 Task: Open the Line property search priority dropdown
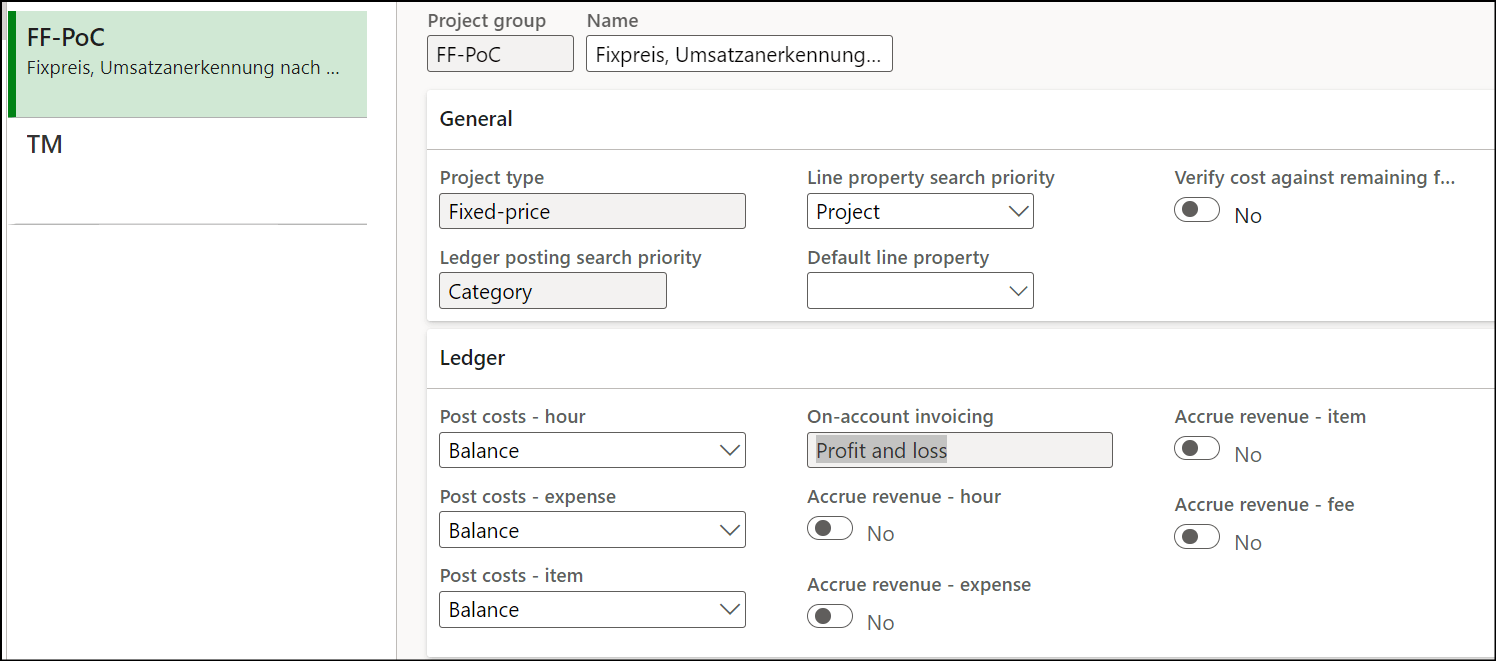pyautogui.click(x=1018, y=211)
